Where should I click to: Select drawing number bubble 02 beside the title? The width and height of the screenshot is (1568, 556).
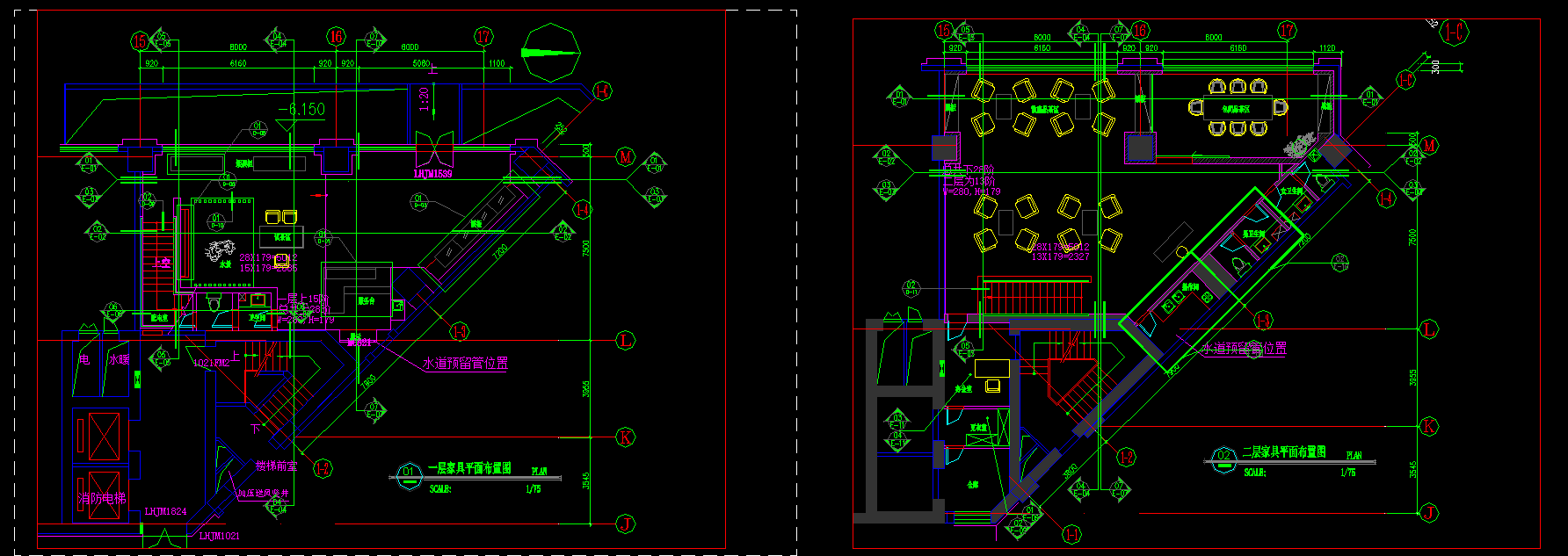pyautogui.click(x=1223, y=457)
